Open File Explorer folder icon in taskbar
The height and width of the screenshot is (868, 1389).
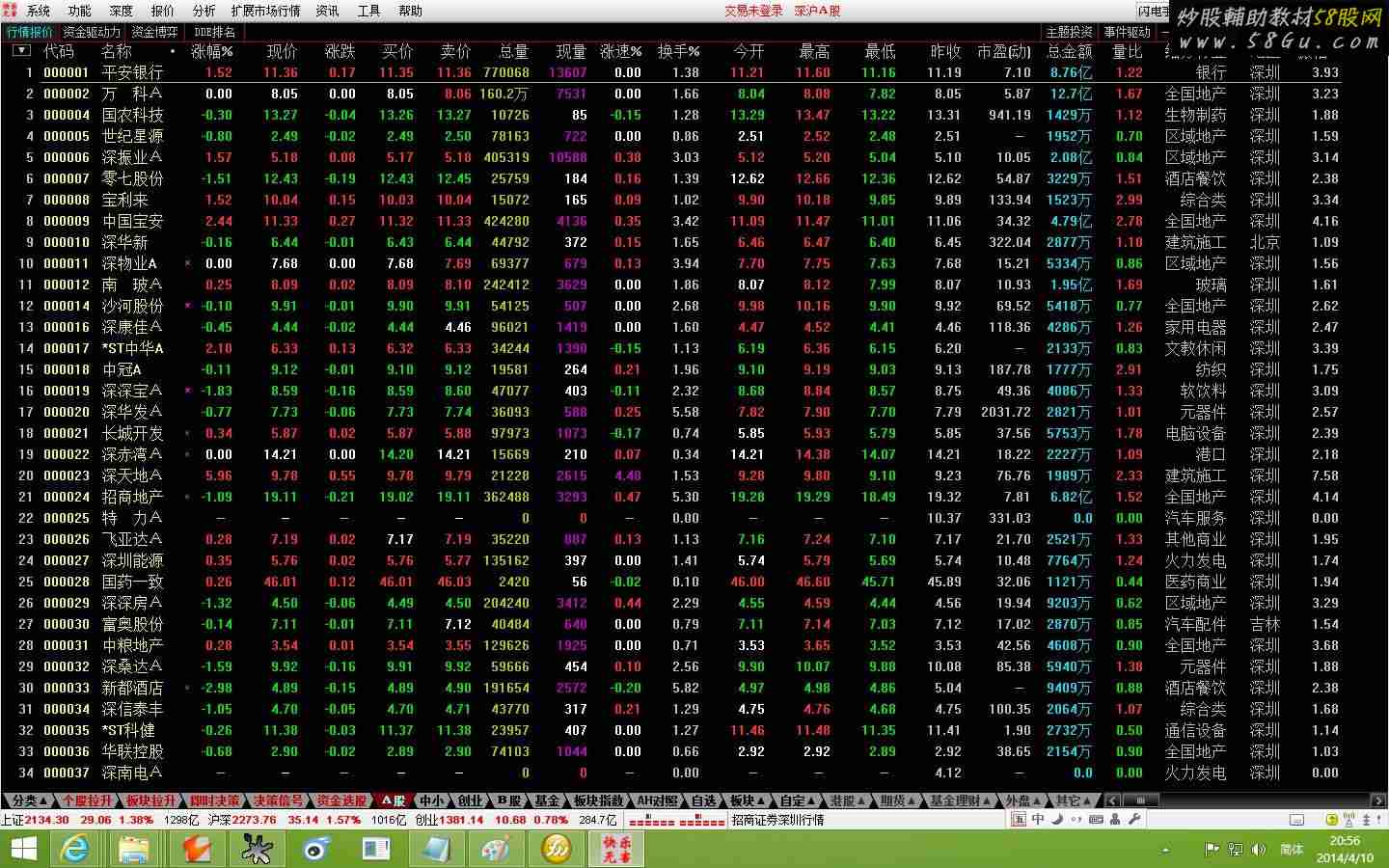point(135,850)
